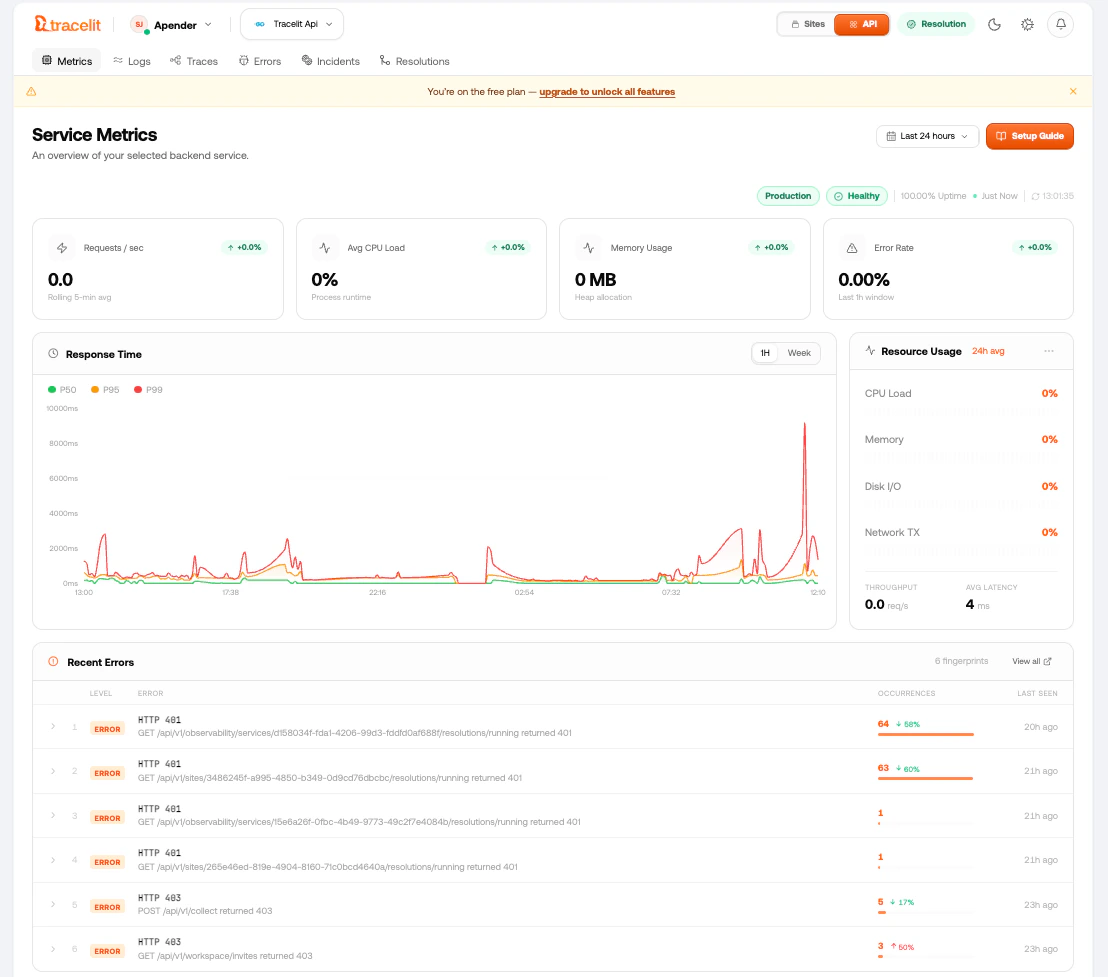Click the 6 fingerprints text
The width and height of the screenshot is (1108, 977).
pyautogui.click(x=961, y=661)
